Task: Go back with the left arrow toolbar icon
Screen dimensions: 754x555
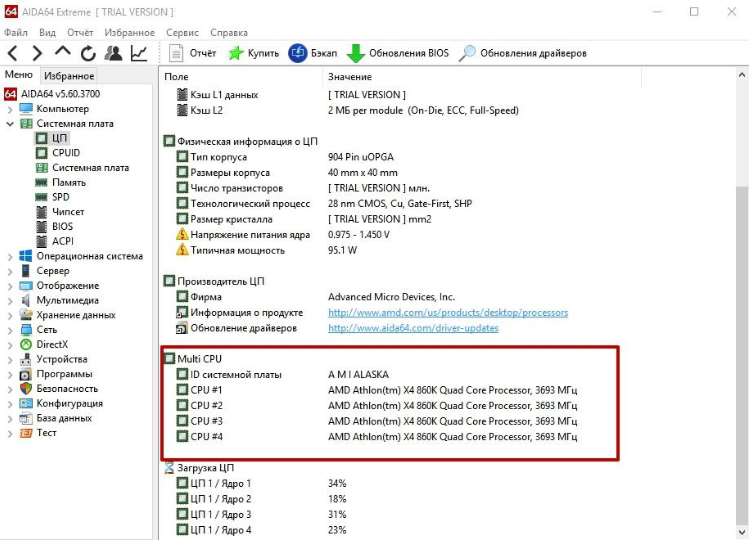Action: pos(13,53)
